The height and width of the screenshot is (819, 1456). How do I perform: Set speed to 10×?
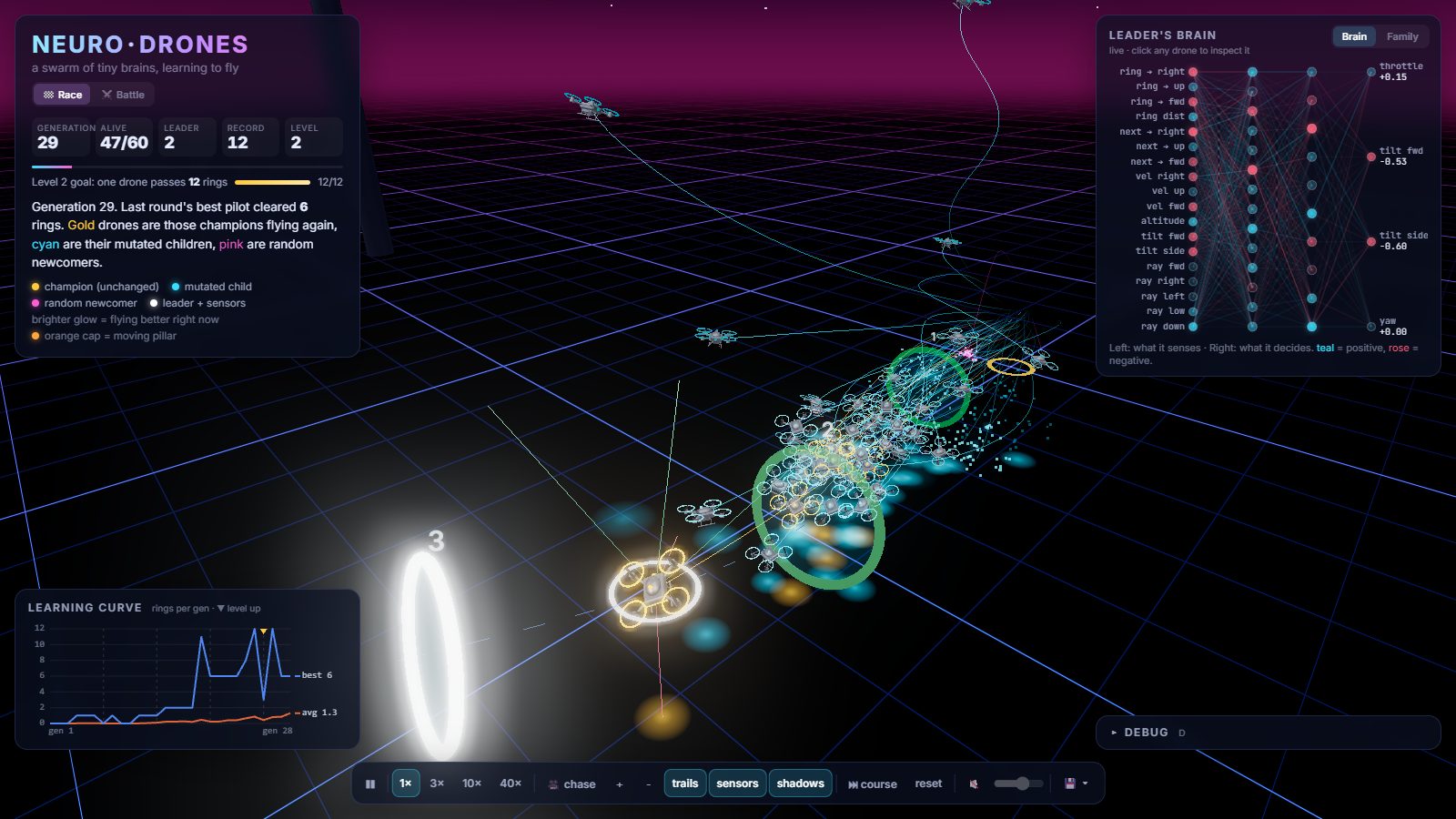click(471, 784)
